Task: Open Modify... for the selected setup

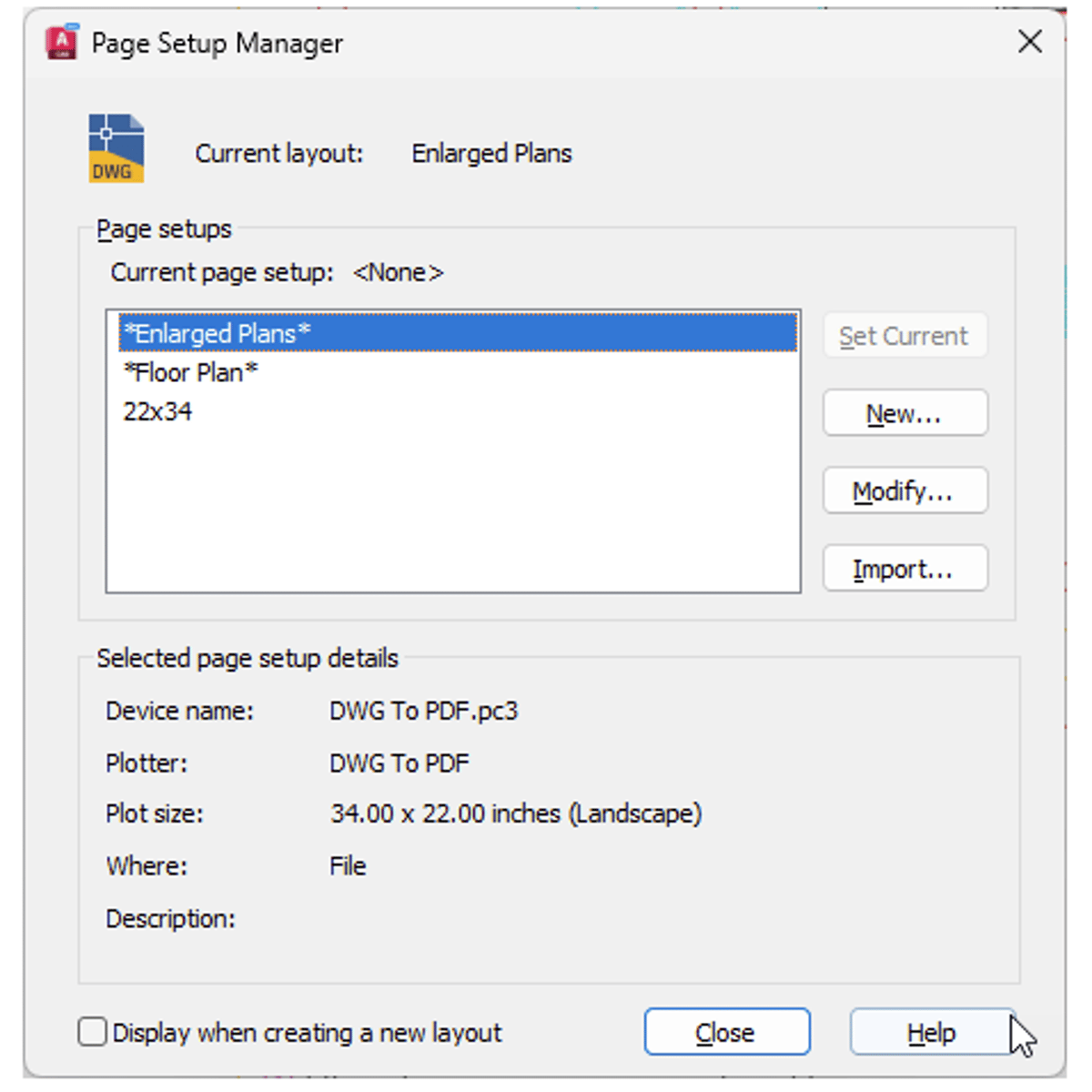Action: point(905,491)
